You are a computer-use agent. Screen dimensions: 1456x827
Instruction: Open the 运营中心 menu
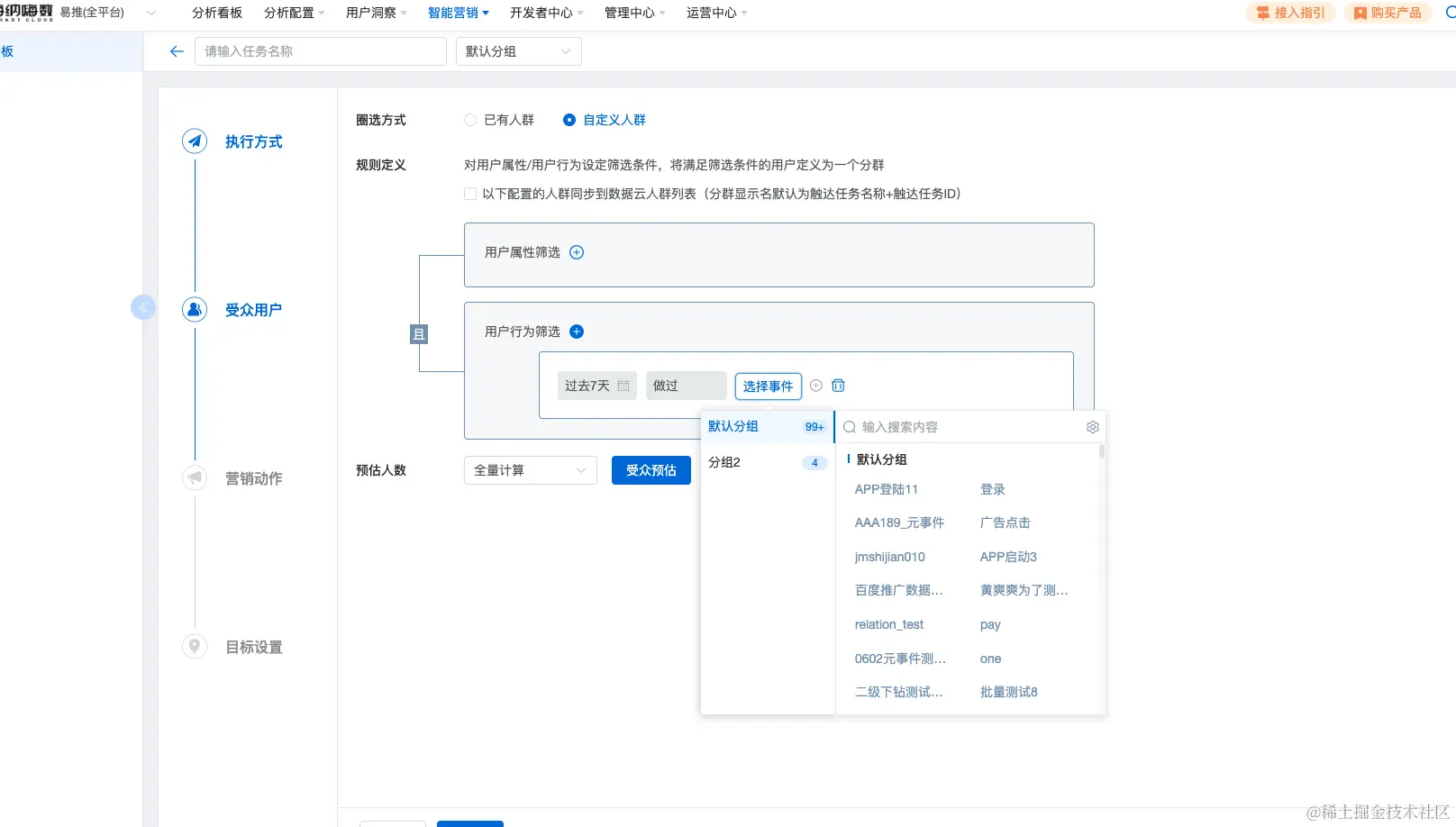(x=717, y=13)
